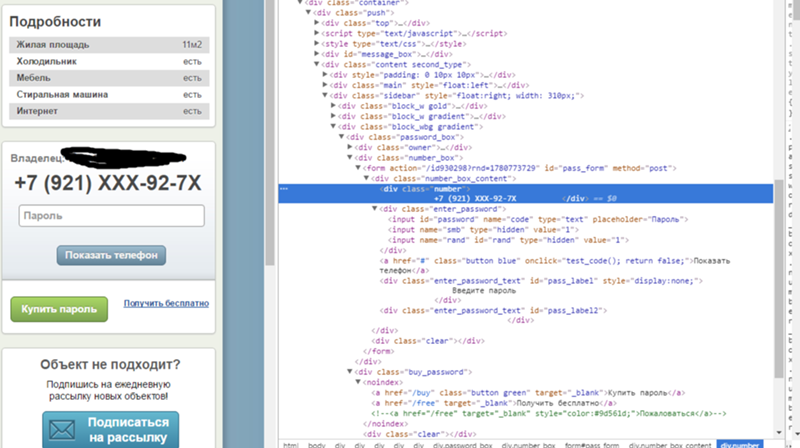Select the a href="/buy" element row

[x=528, y=393]
